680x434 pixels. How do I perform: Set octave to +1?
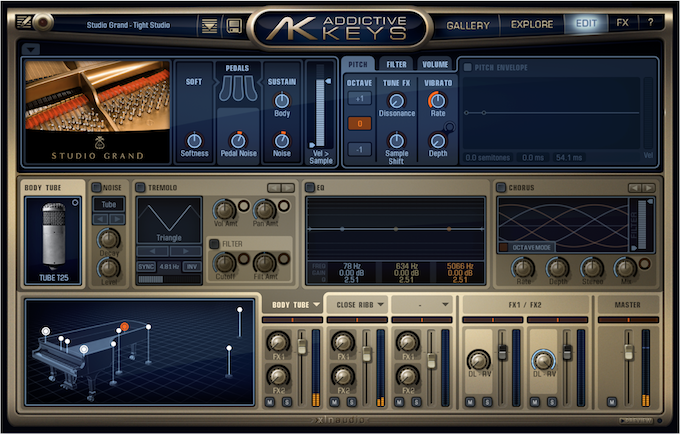point(360,98)
